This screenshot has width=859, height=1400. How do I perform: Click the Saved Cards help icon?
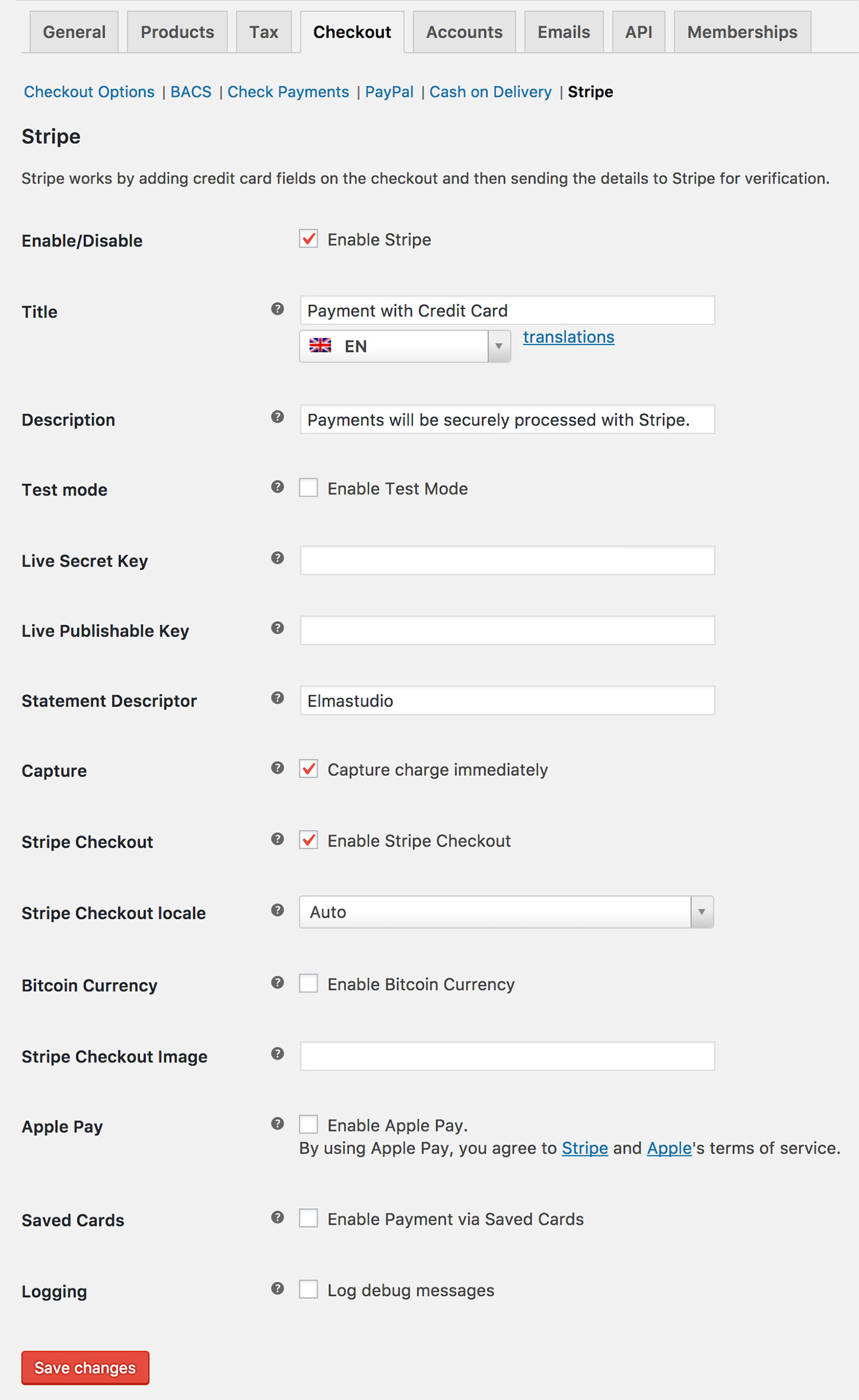tap(277, 1217)
